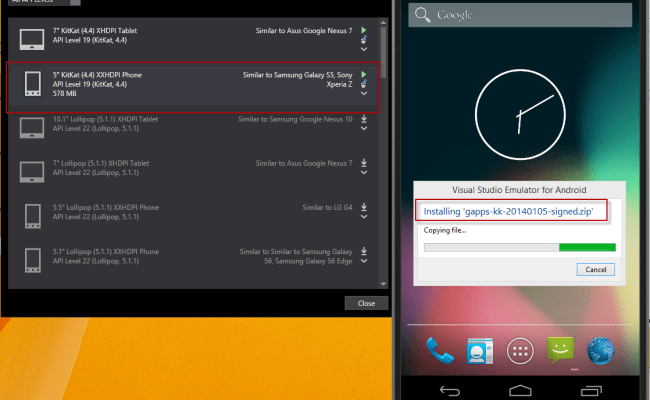650x400 pixels.
Task: Cancel the gapps installation
Action: pos(595,269)
